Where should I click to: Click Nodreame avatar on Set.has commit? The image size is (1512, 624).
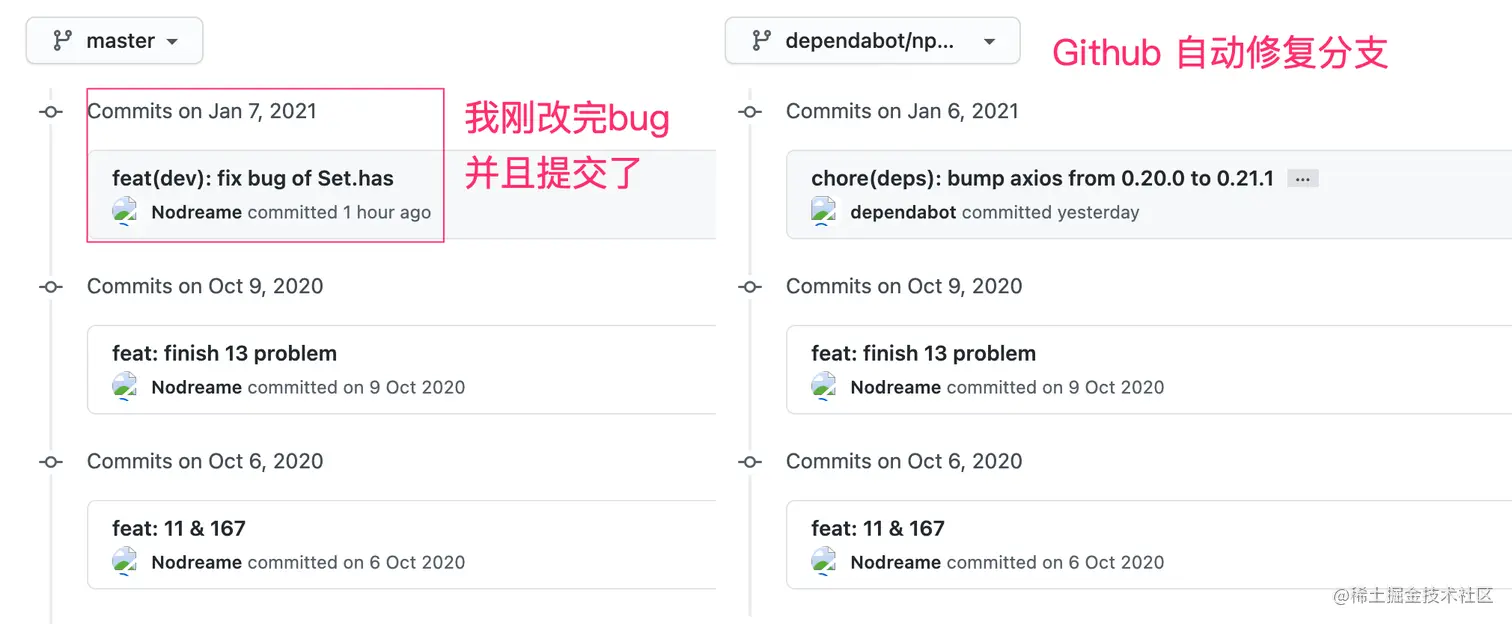[x=124, y=212]
